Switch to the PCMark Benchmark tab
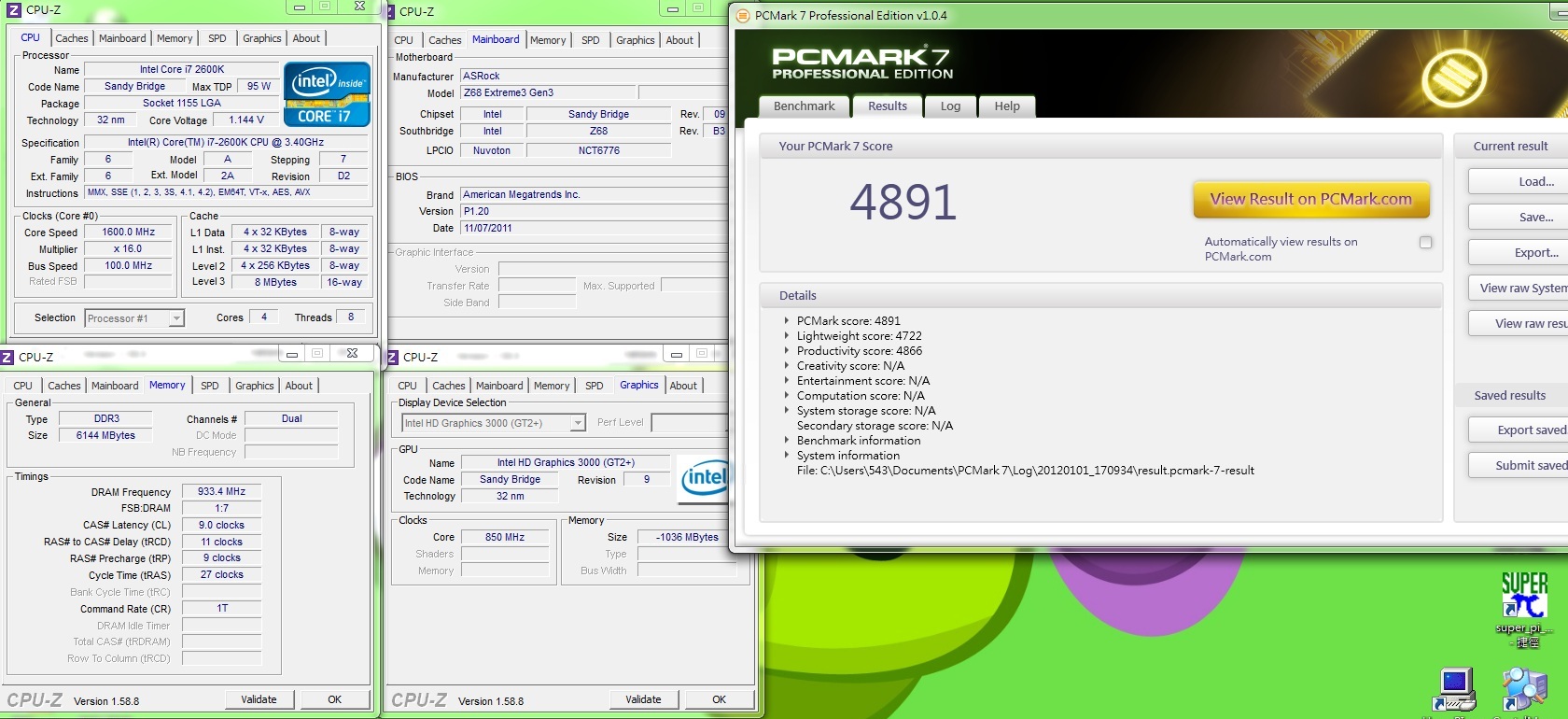This screenshot has height=719, width=1568. pyautogui.click(x=804, y=106)
